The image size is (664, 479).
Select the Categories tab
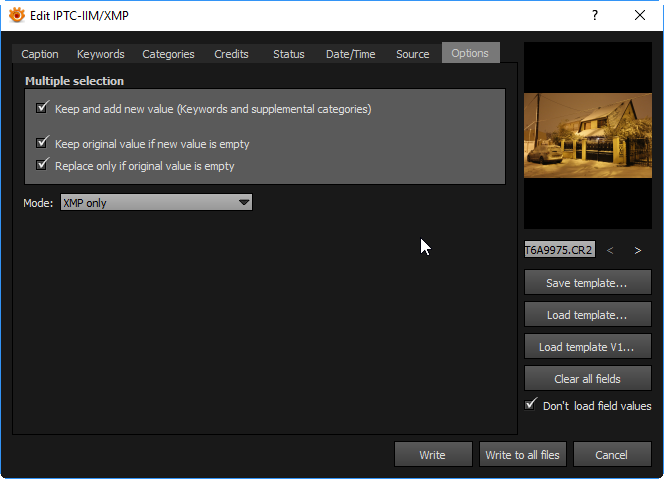pos(168,54)
